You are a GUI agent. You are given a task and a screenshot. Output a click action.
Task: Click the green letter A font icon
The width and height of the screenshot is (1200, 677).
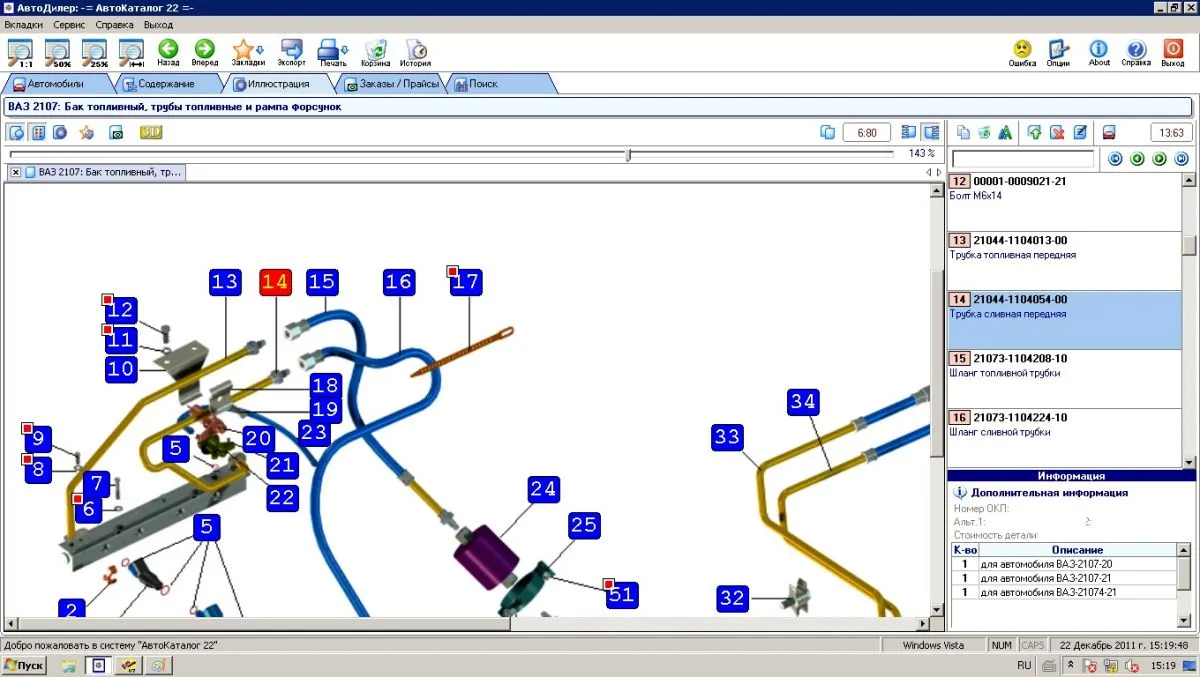(x=1006, y=132)
